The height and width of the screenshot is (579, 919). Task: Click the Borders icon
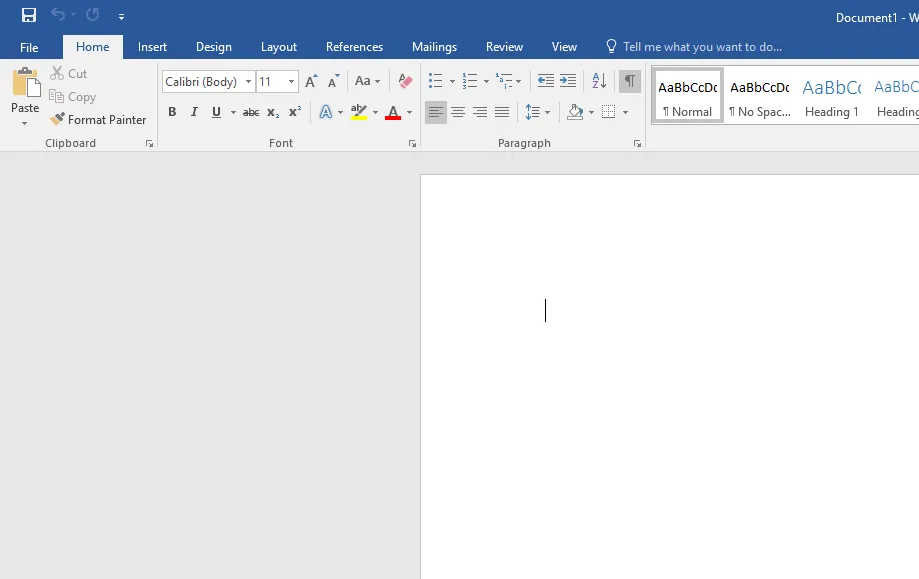pos(609,112)
